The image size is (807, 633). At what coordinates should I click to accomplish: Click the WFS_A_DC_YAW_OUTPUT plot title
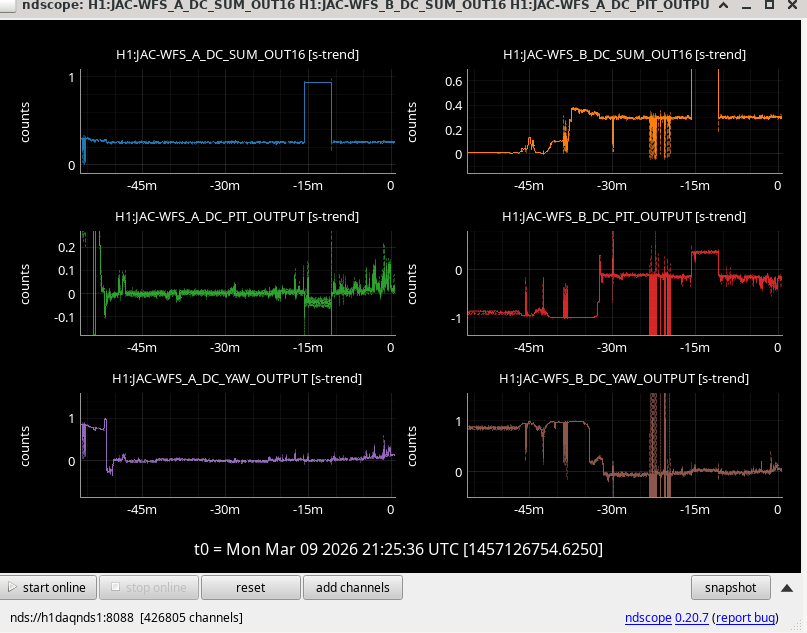[x=237, y=378]
